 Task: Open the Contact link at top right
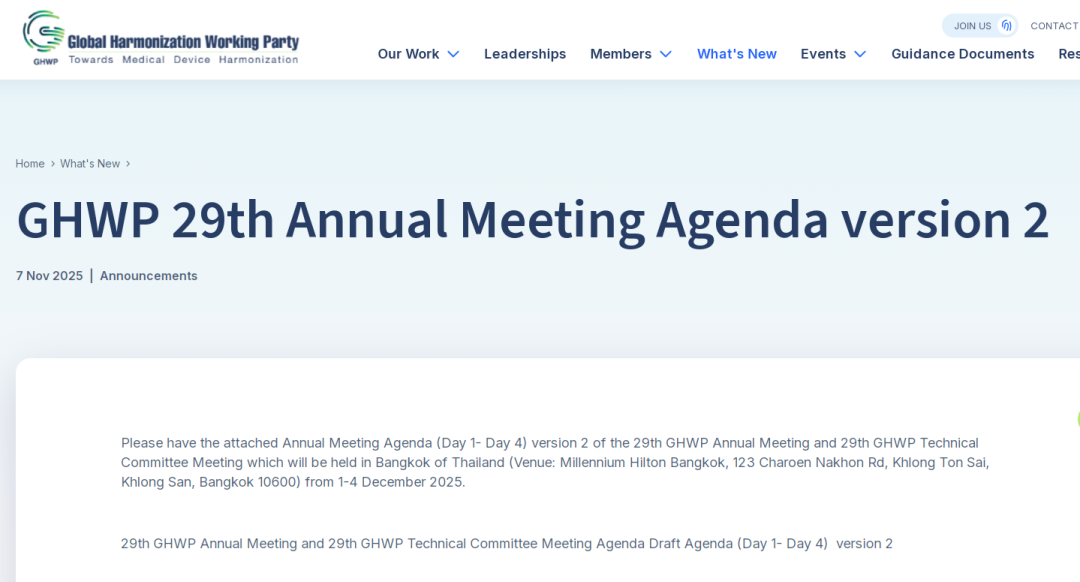click(1055, 25)
